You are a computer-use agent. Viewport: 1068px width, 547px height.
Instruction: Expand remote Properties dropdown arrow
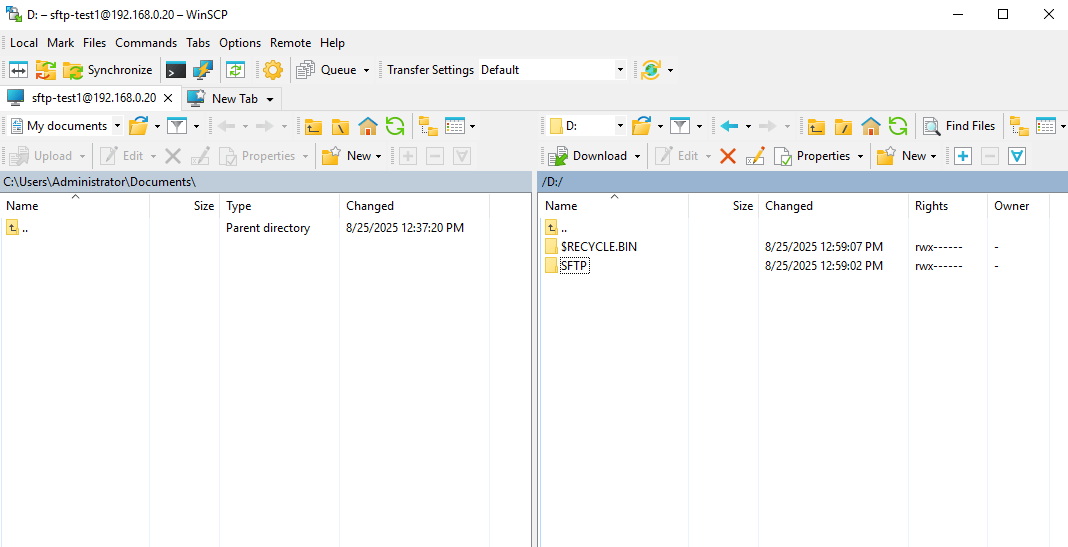pyautogui.click(x=860, y=157)
